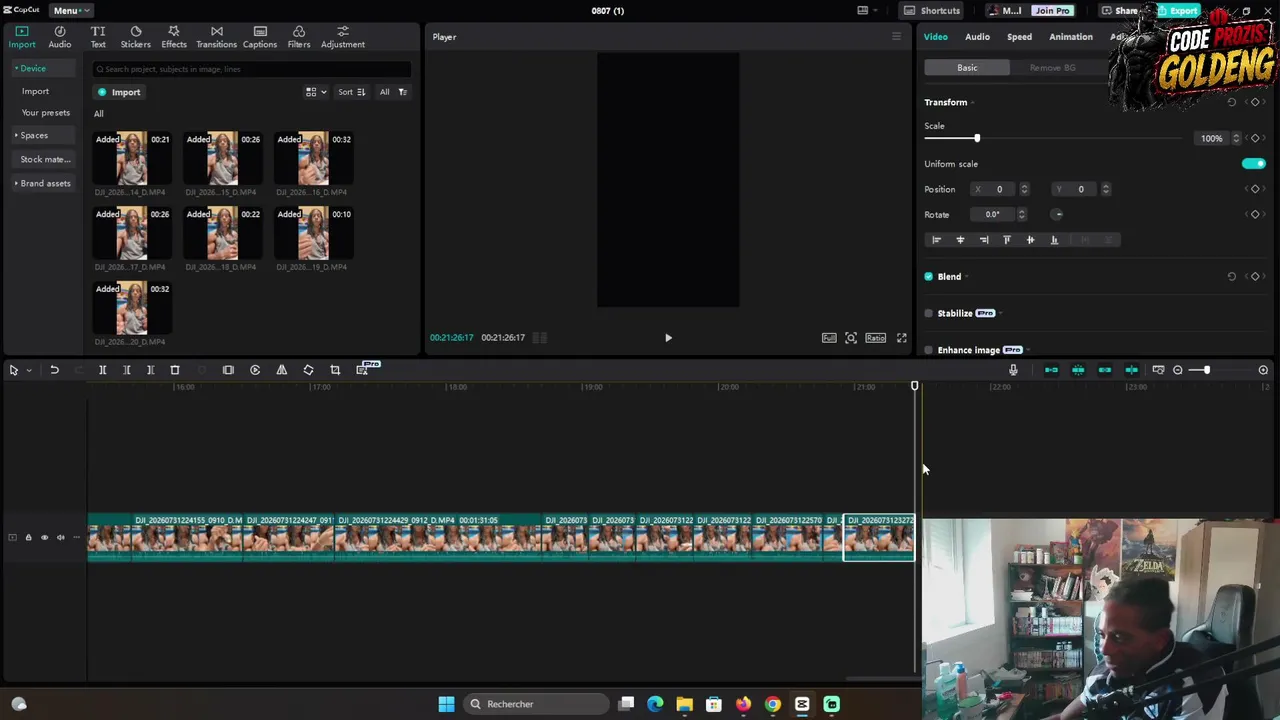This screenshot has height=720, width=1280.
Task: Click the Undo arrow in timeline toolbar
Action: pos(54,370)
